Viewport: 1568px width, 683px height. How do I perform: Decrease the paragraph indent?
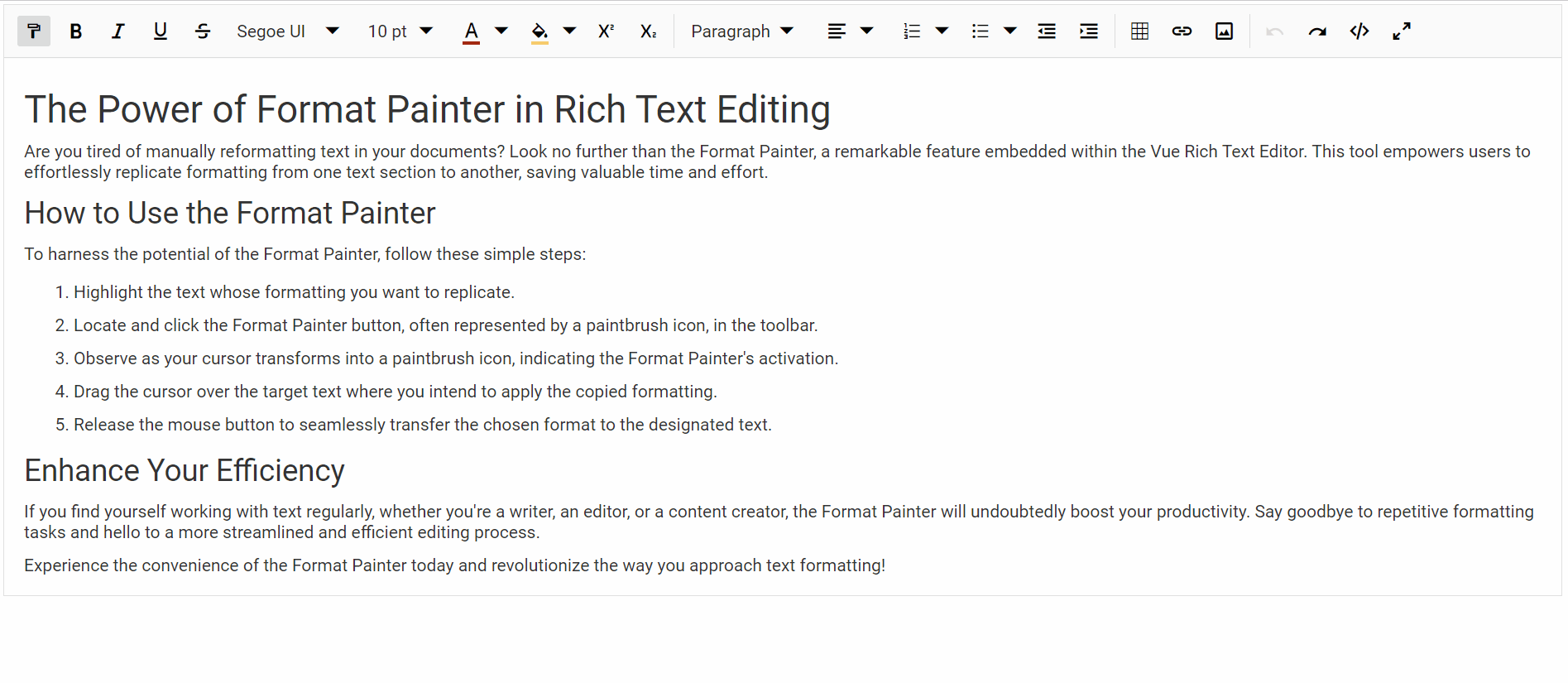click(x=1047, y=31)
